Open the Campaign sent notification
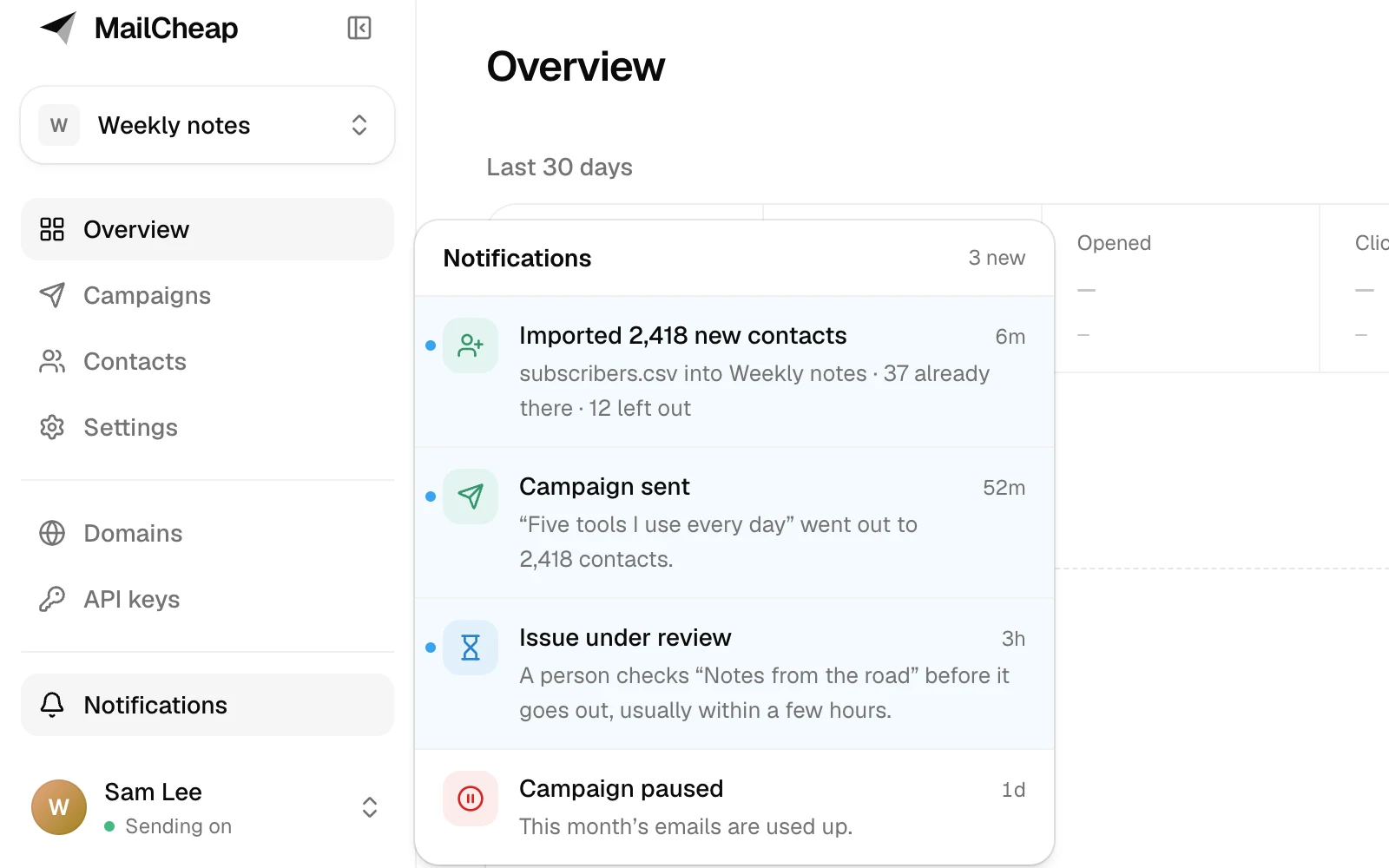The image size is (1389, 868). (x=734, y=523)
